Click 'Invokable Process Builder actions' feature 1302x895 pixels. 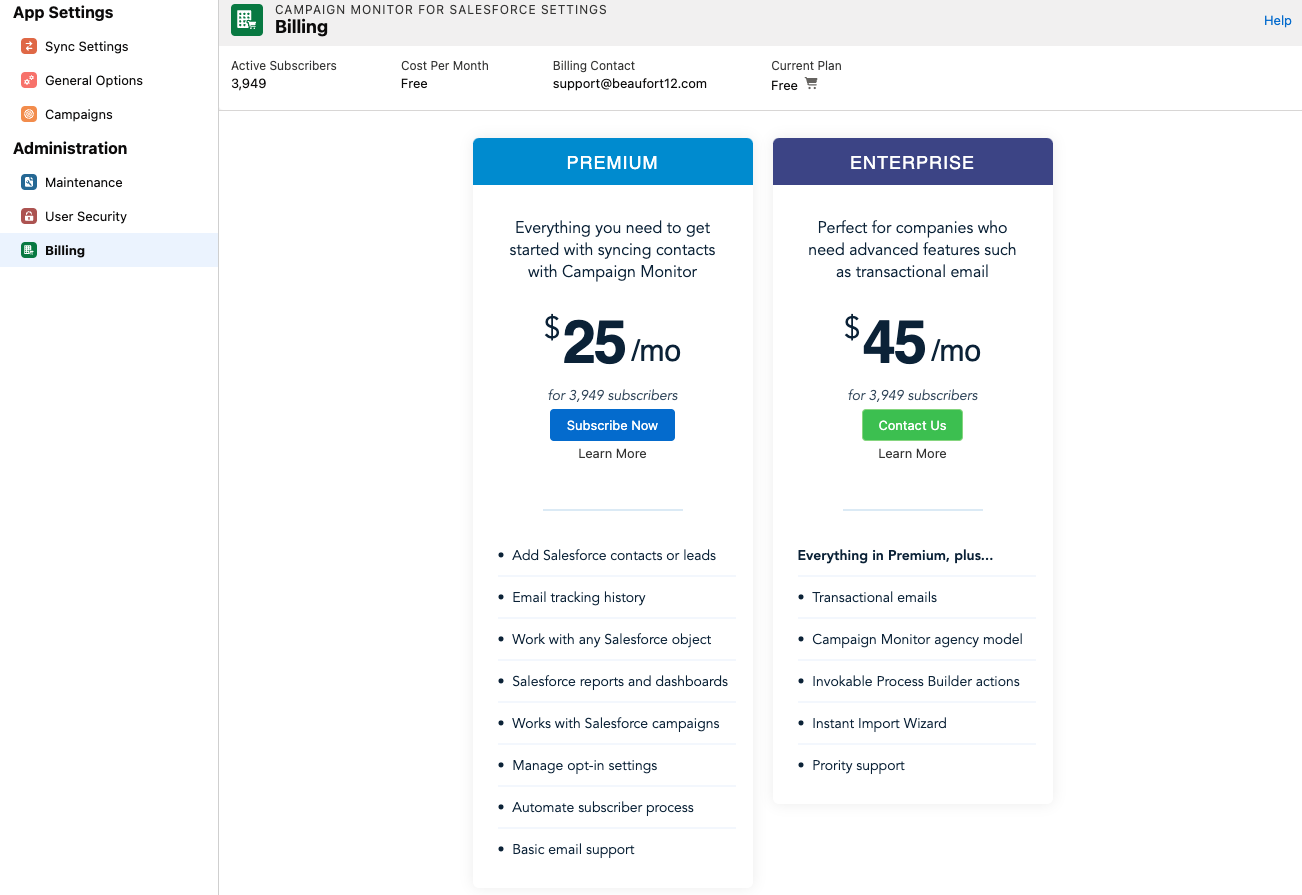click(x=916, y=681)
